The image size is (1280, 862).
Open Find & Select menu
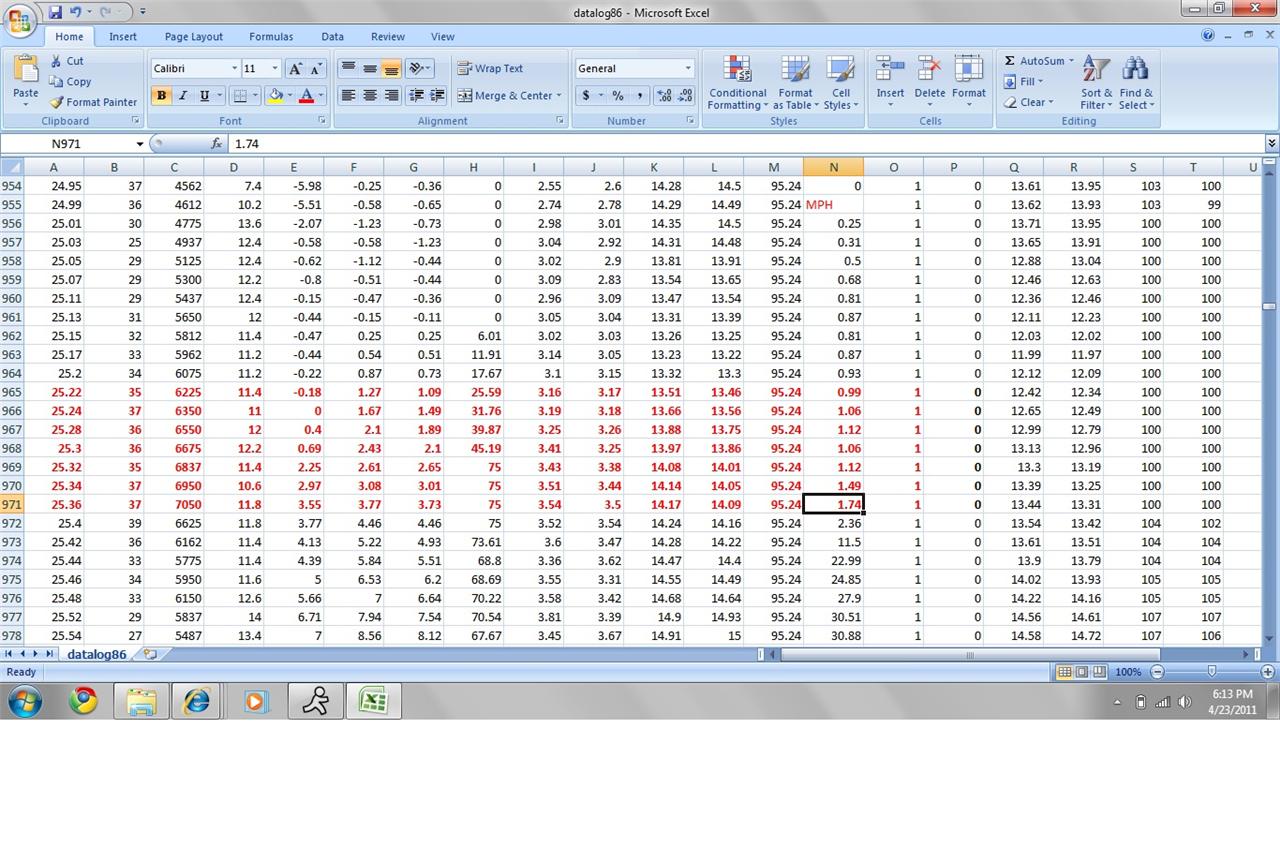(x=1135, y=83)
